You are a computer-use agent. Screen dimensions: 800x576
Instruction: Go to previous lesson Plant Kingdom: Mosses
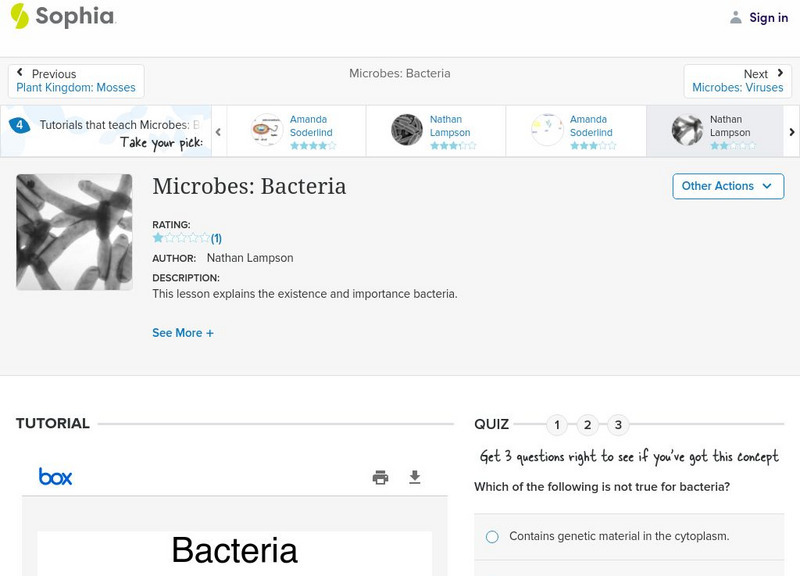click(76, 81)
